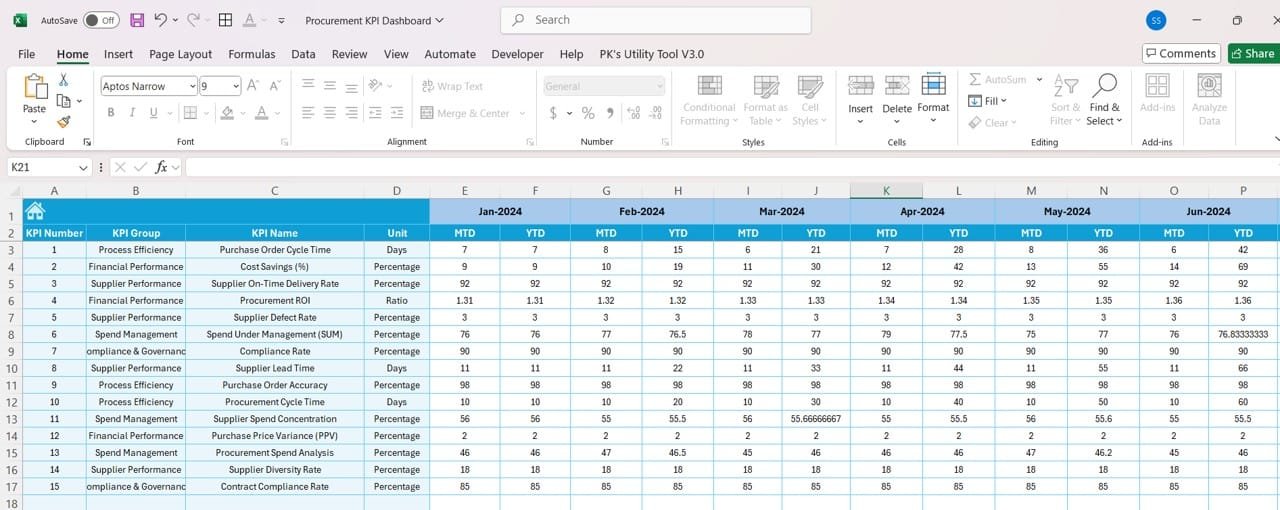Click the Align Left icon

coord(309,113)
